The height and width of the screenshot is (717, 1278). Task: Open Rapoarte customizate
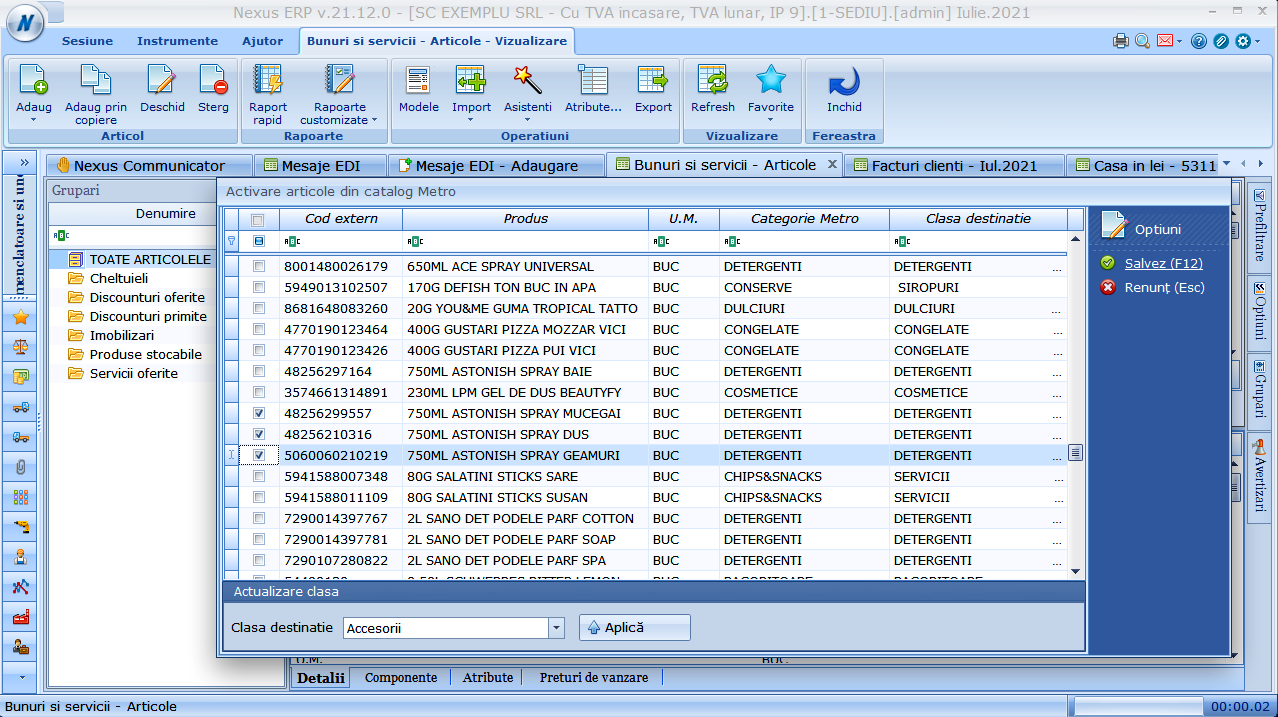coord(340,80)
